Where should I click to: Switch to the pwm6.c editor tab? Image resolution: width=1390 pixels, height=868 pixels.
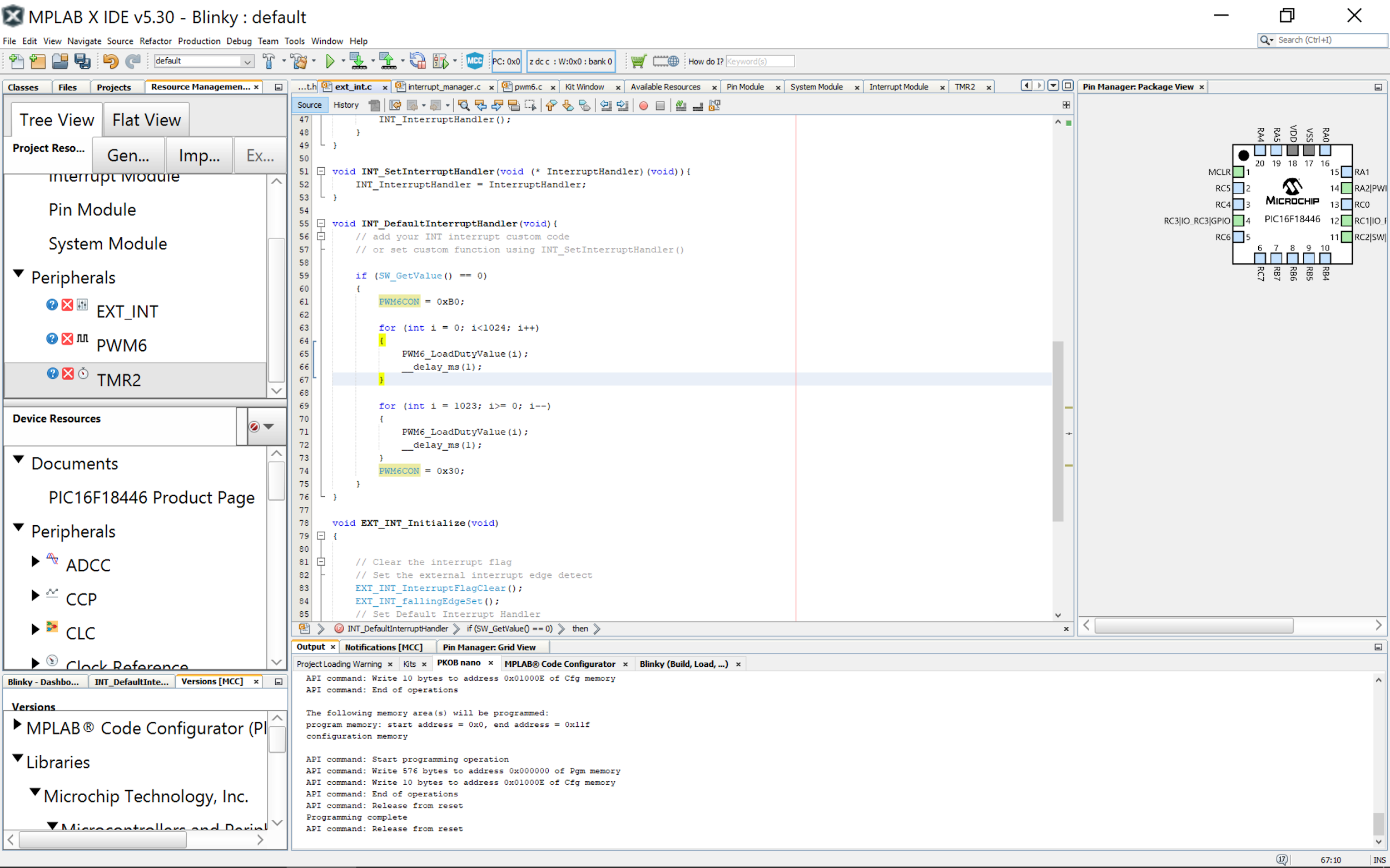[528, 87]
